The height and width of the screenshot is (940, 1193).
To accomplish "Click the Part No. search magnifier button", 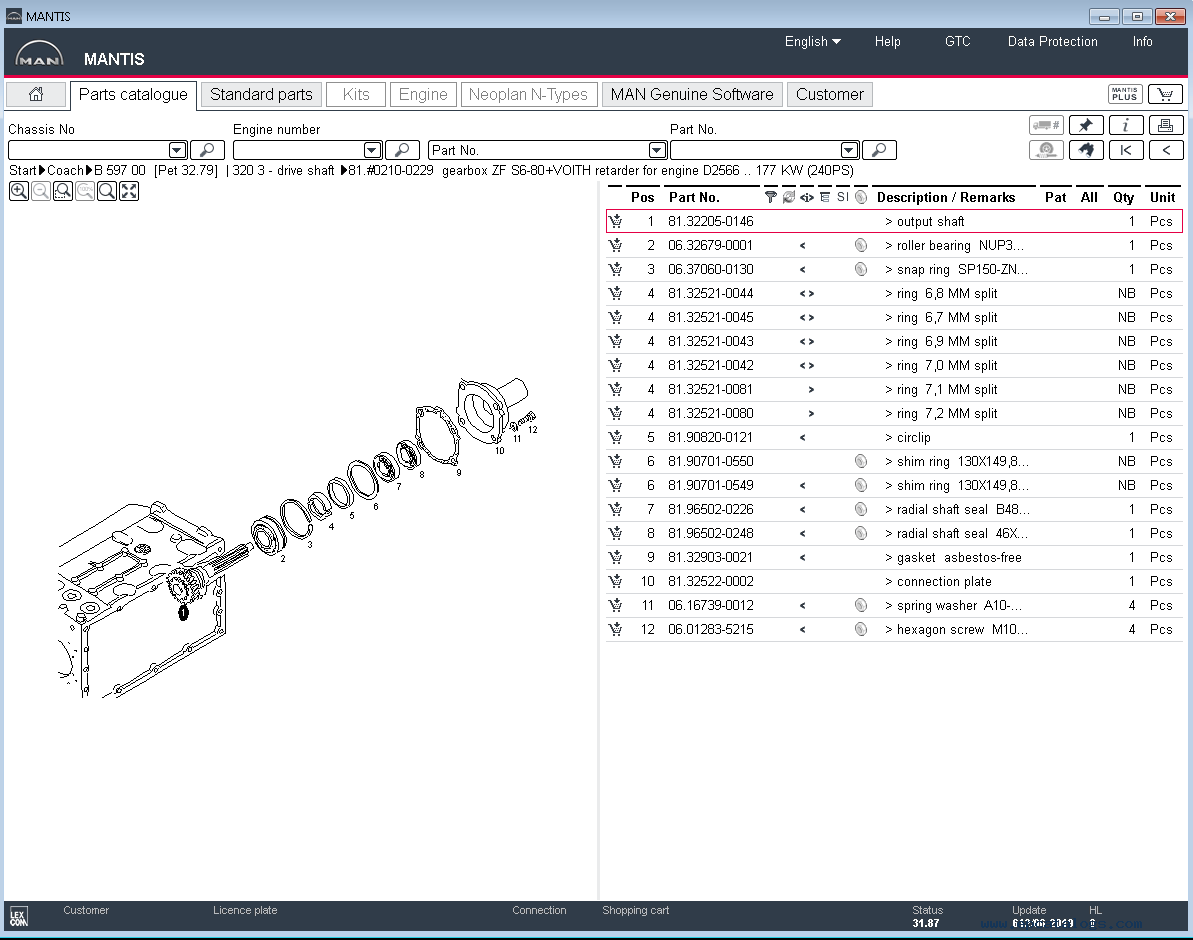I will pyautogui.click(x=879, y=150).
